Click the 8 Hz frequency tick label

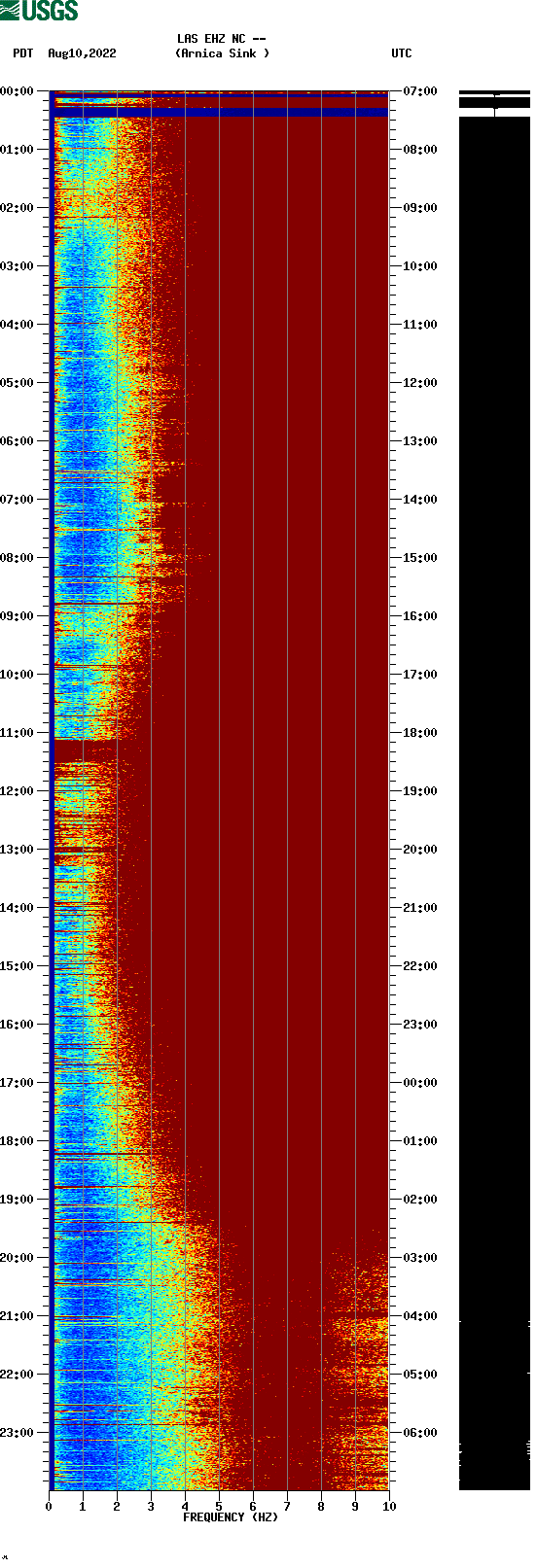coord(321,1507)
